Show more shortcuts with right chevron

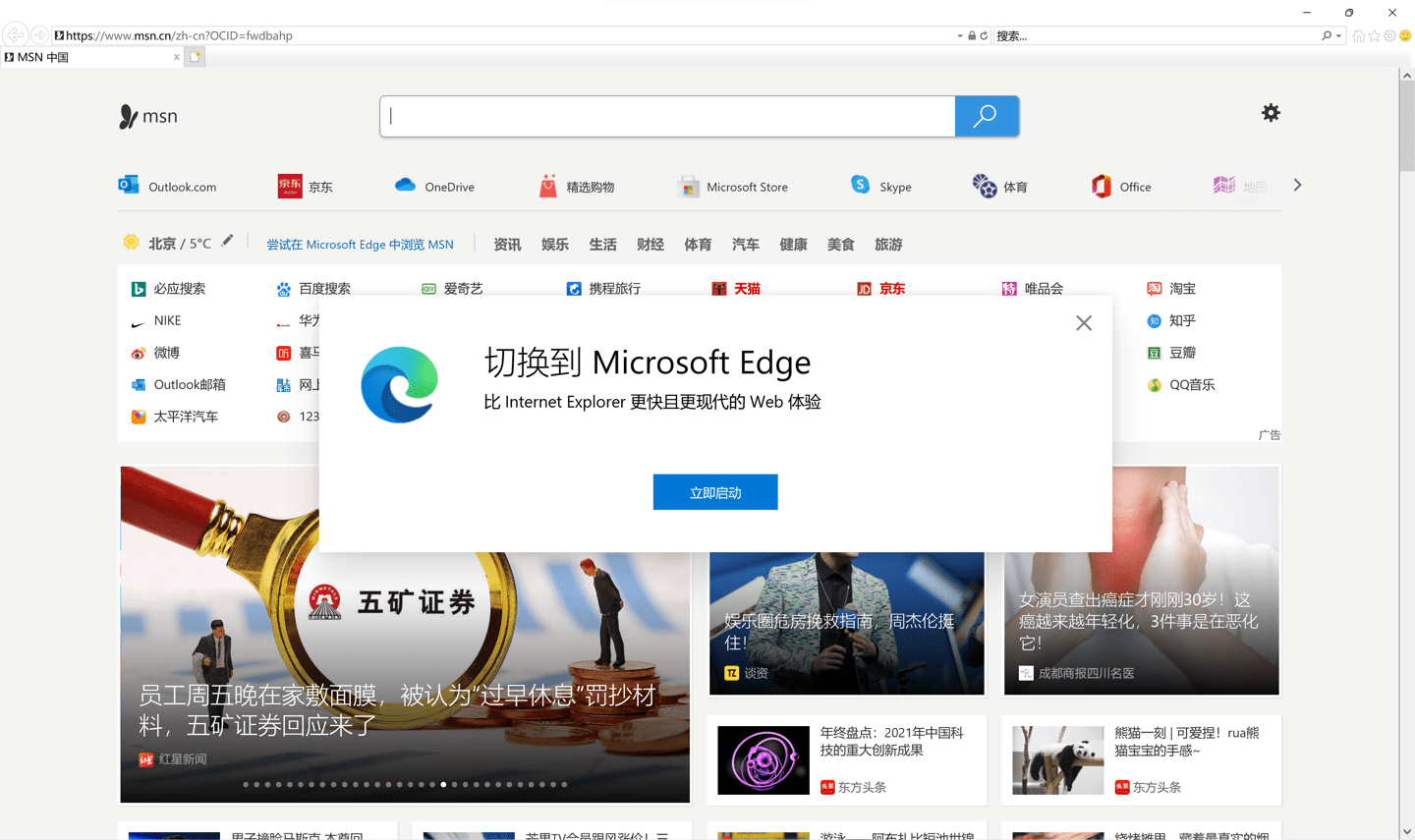click(1297, 185)
